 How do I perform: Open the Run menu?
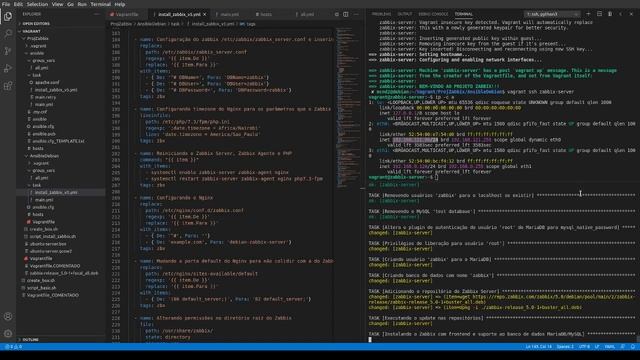(x=82, y=4)
